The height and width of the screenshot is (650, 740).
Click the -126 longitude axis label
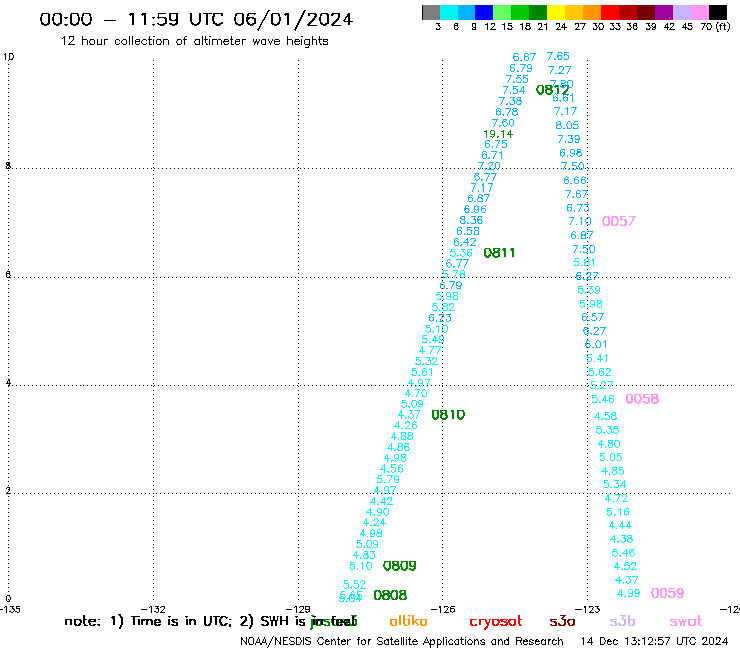[x=443, y=609]
